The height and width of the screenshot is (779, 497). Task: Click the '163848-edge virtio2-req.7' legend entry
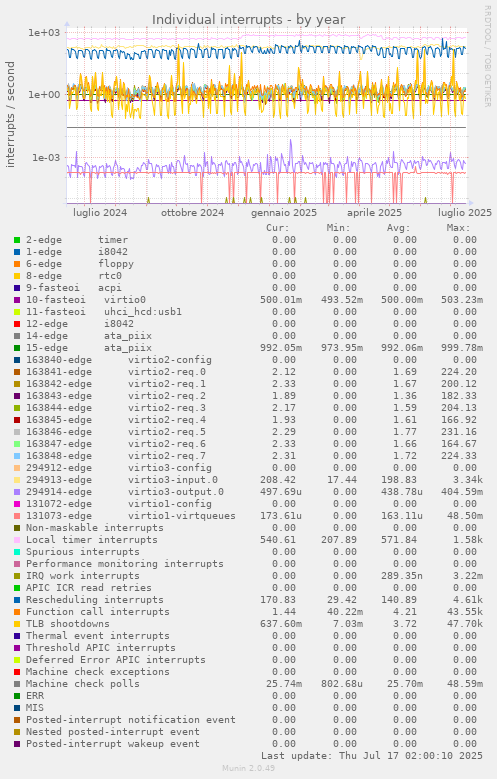click(x=116, y=456)
